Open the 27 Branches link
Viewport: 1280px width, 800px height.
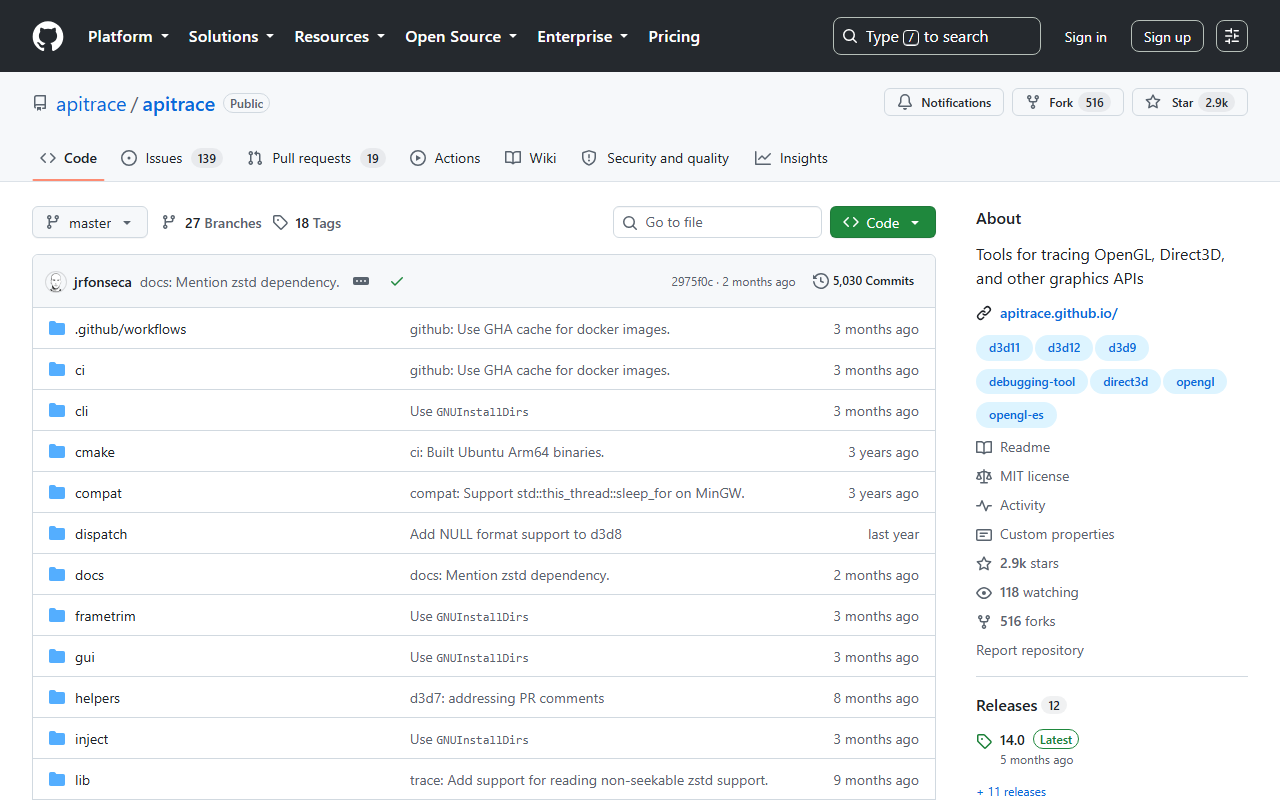click(211, 223)
